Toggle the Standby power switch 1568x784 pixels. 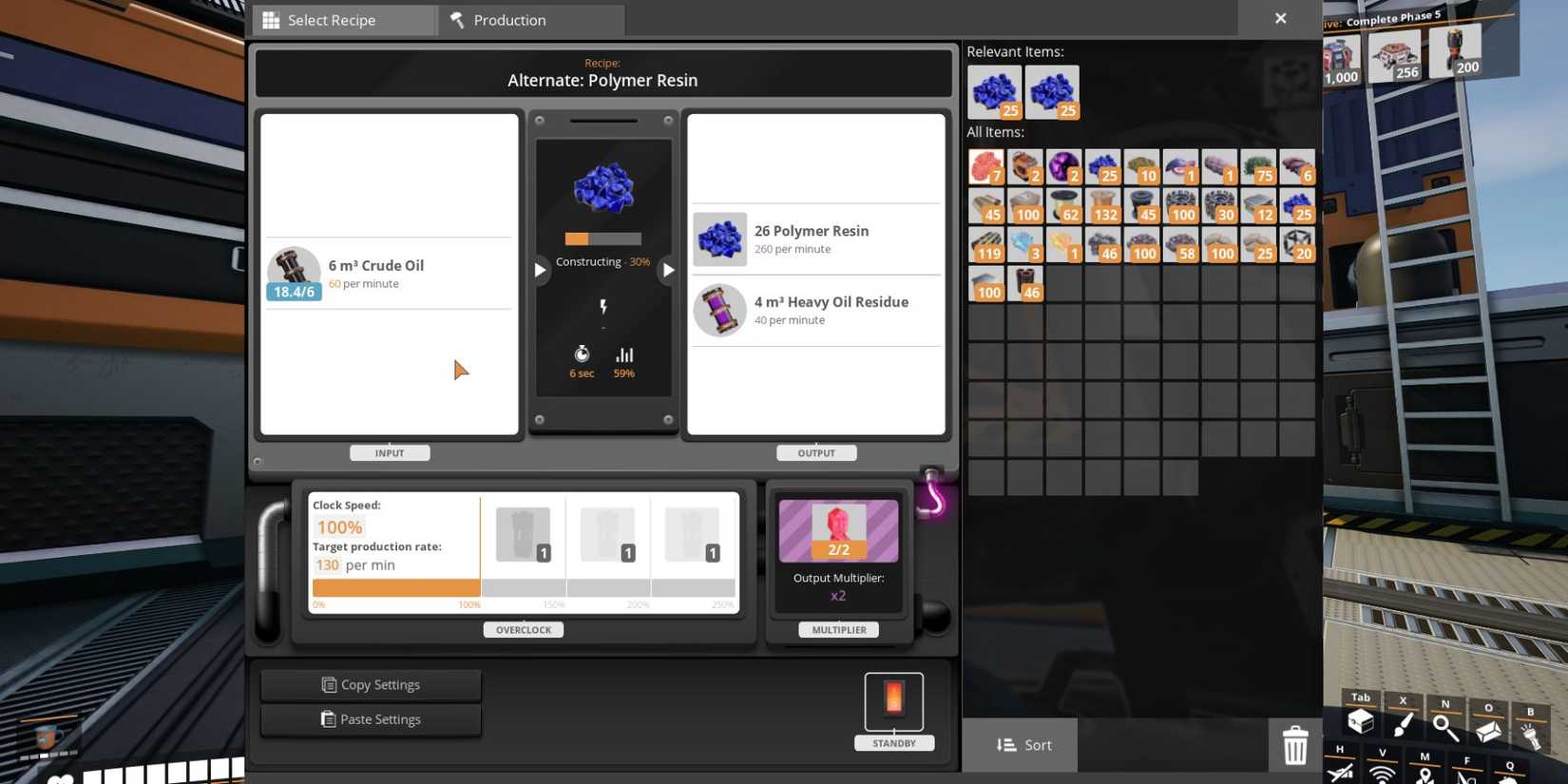(893, 701)
